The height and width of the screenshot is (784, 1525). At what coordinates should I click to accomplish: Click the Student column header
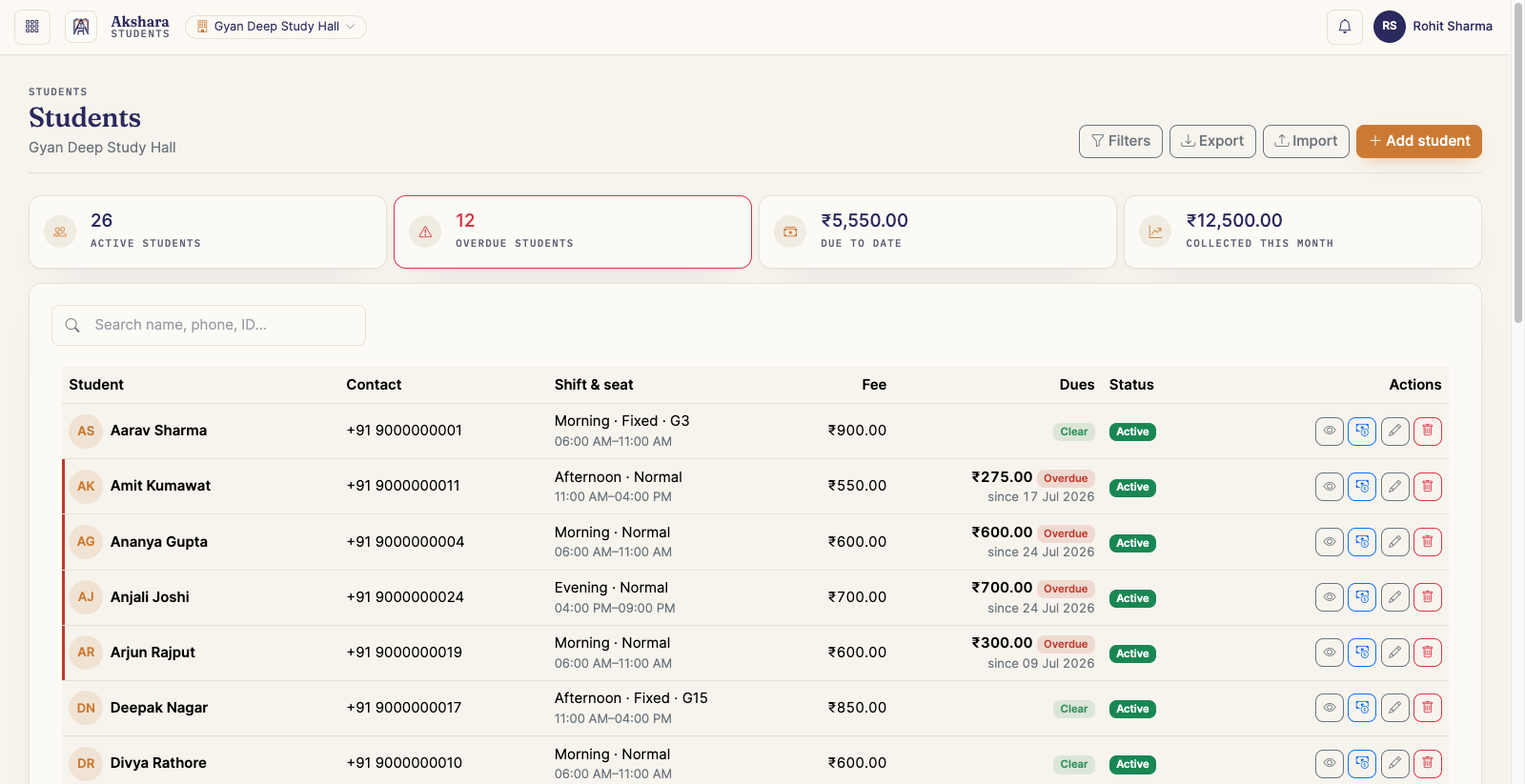(96, 385)
